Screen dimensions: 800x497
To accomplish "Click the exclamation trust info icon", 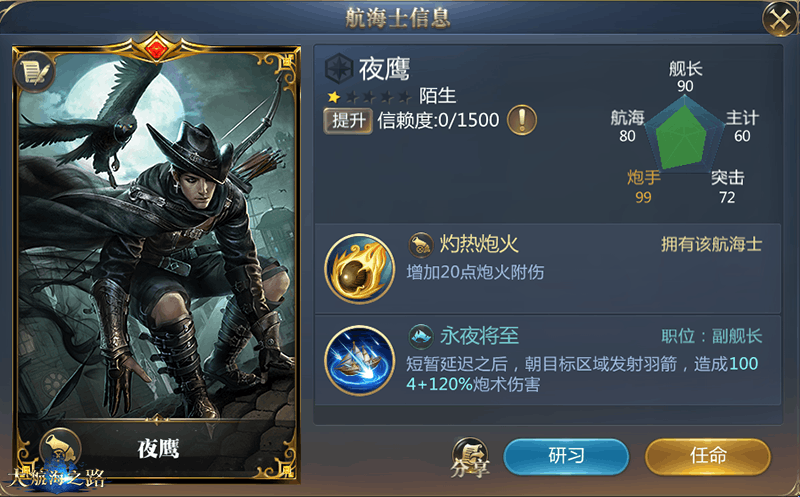I will [x=521, y=120].
